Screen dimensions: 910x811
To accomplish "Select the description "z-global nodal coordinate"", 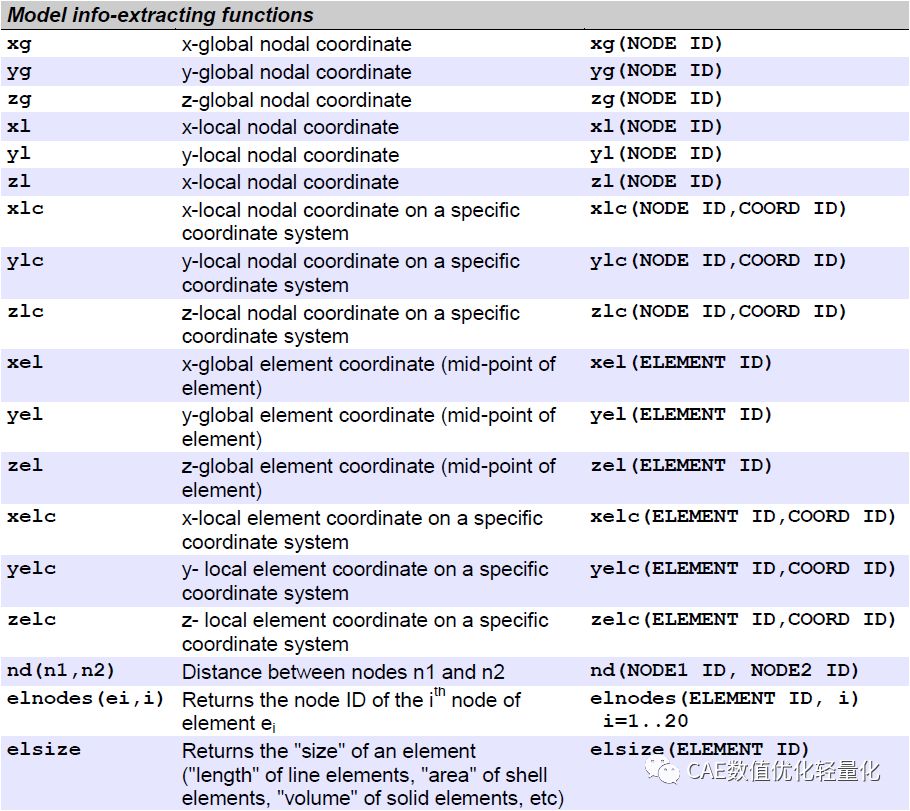I will [297, 100].
